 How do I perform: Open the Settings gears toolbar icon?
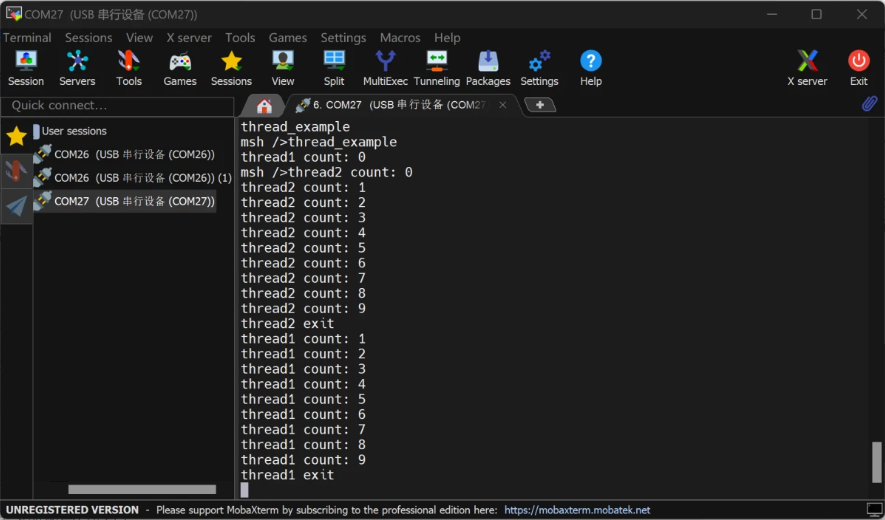point(540,68)
